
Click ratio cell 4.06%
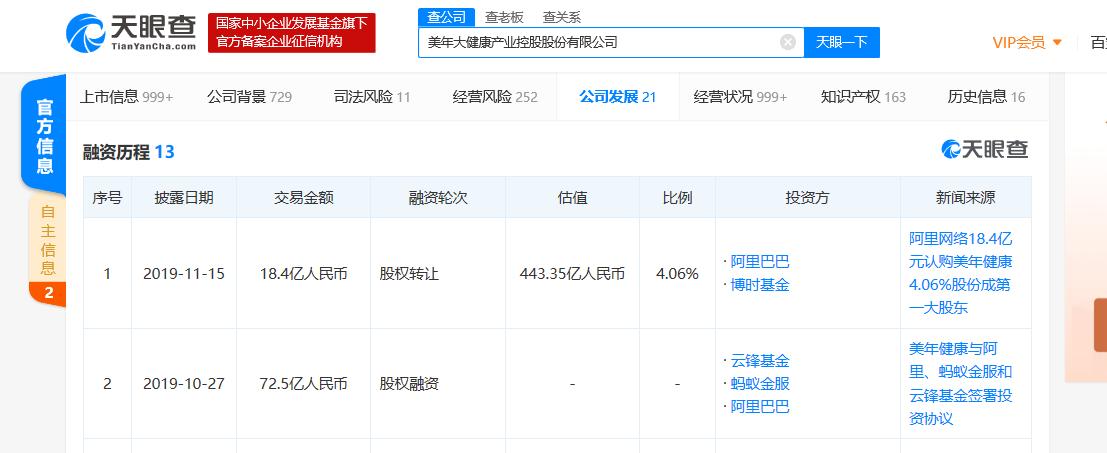[x=677, y=274]
